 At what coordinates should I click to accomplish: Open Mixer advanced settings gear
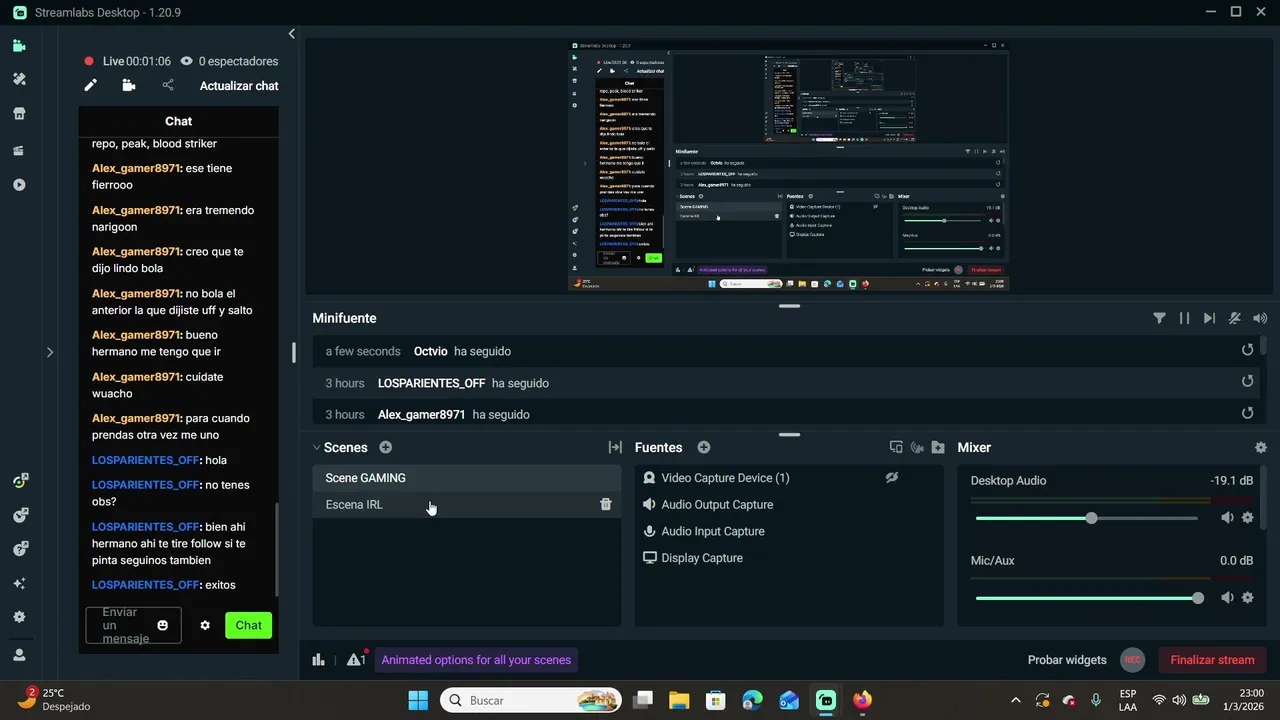coord(1261,448)
